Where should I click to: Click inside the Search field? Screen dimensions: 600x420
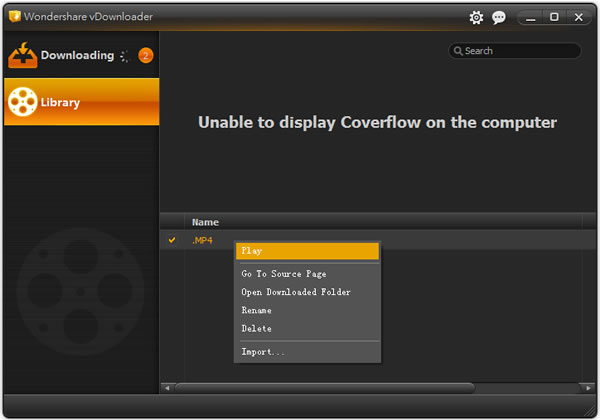[x=515, y=50]
